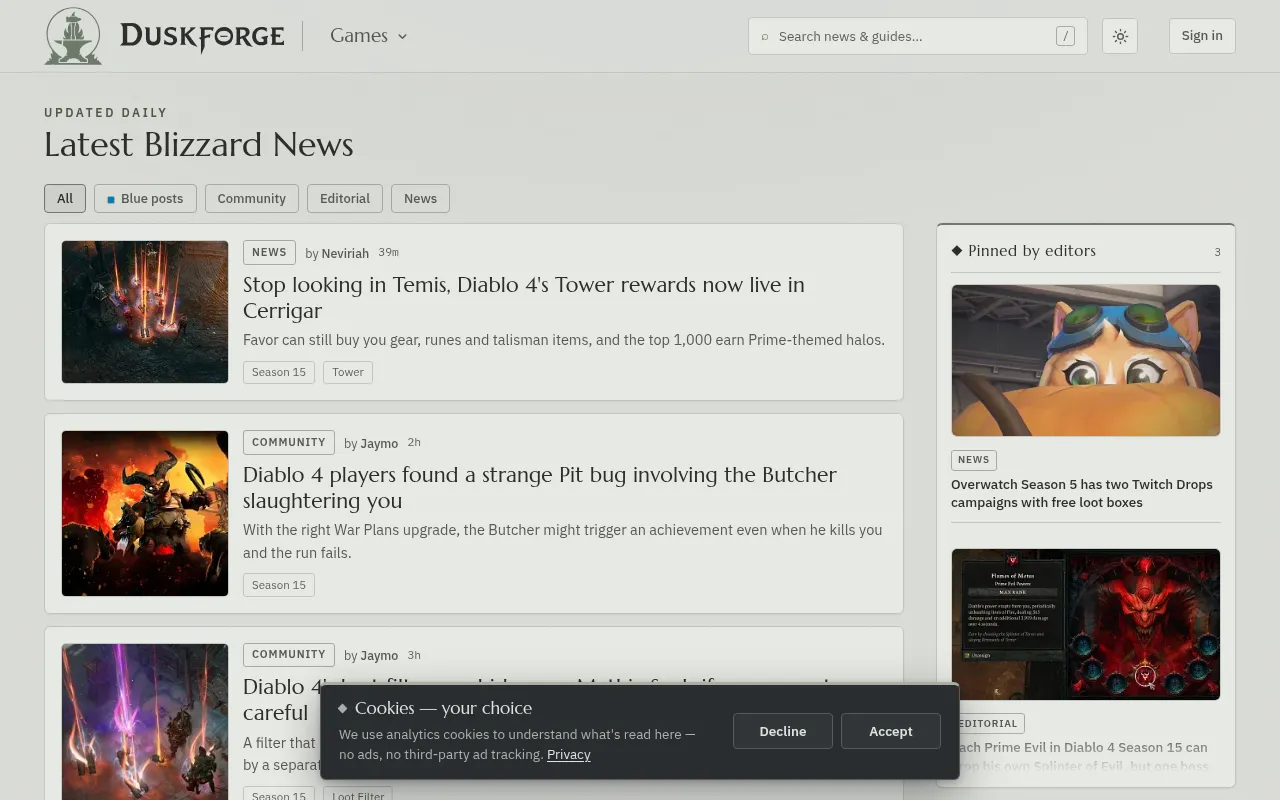The height and width of the screenshot is (800, 1280).
Task: Click the NEWS badge on Overwatch card
Action: [x=974, y=460]
